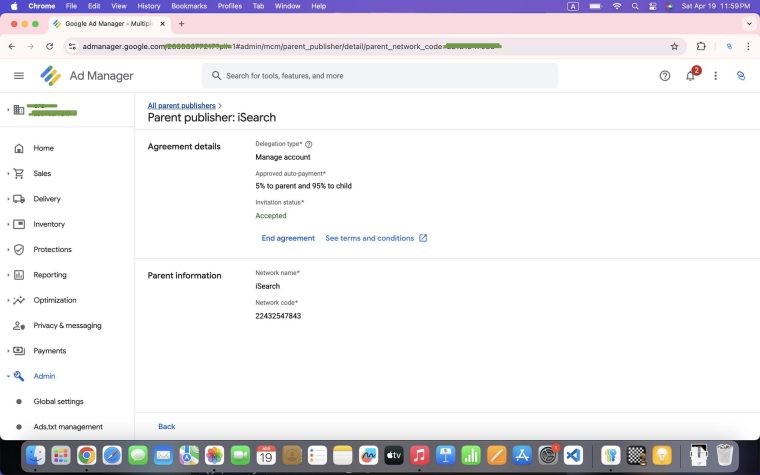Open the main hamburger menu
This screenshot has height=475, width=760.
click(19, 76)
